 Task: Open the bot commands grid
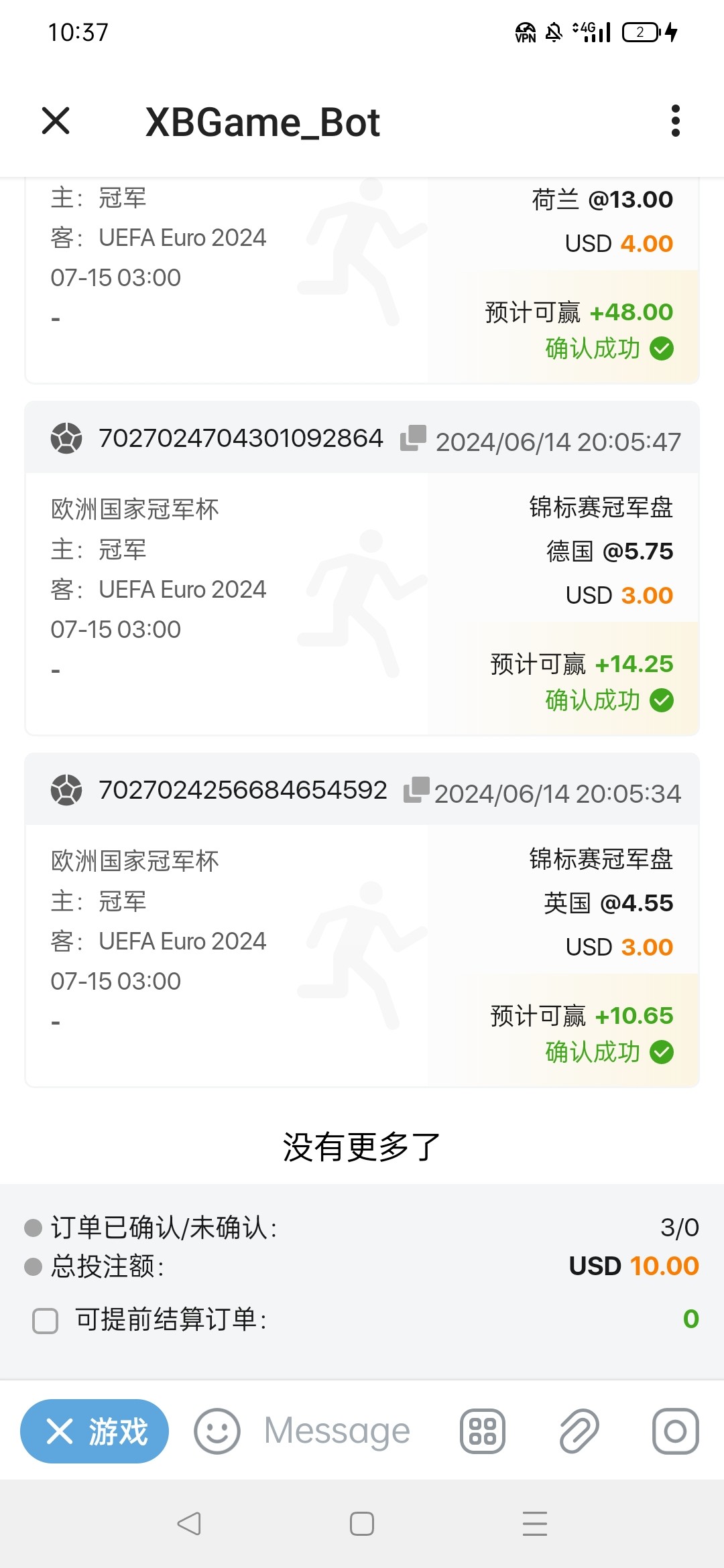click(482, 1432)
